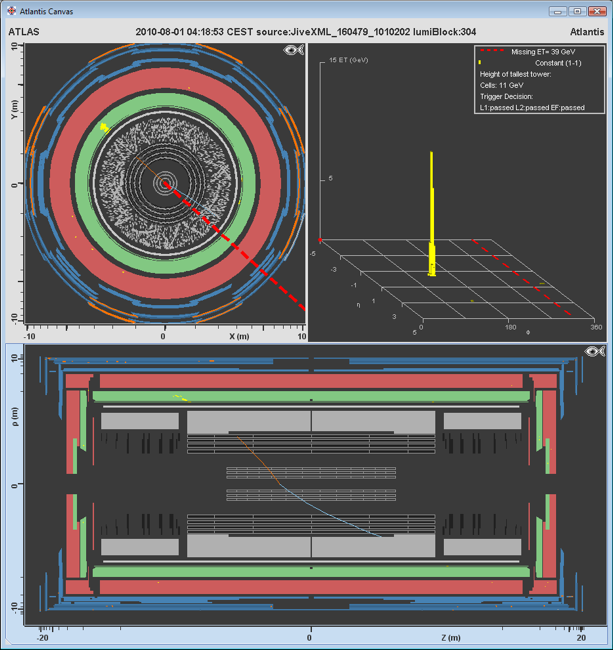Click the Atlantis label at header right

click(x=586, y=32)
